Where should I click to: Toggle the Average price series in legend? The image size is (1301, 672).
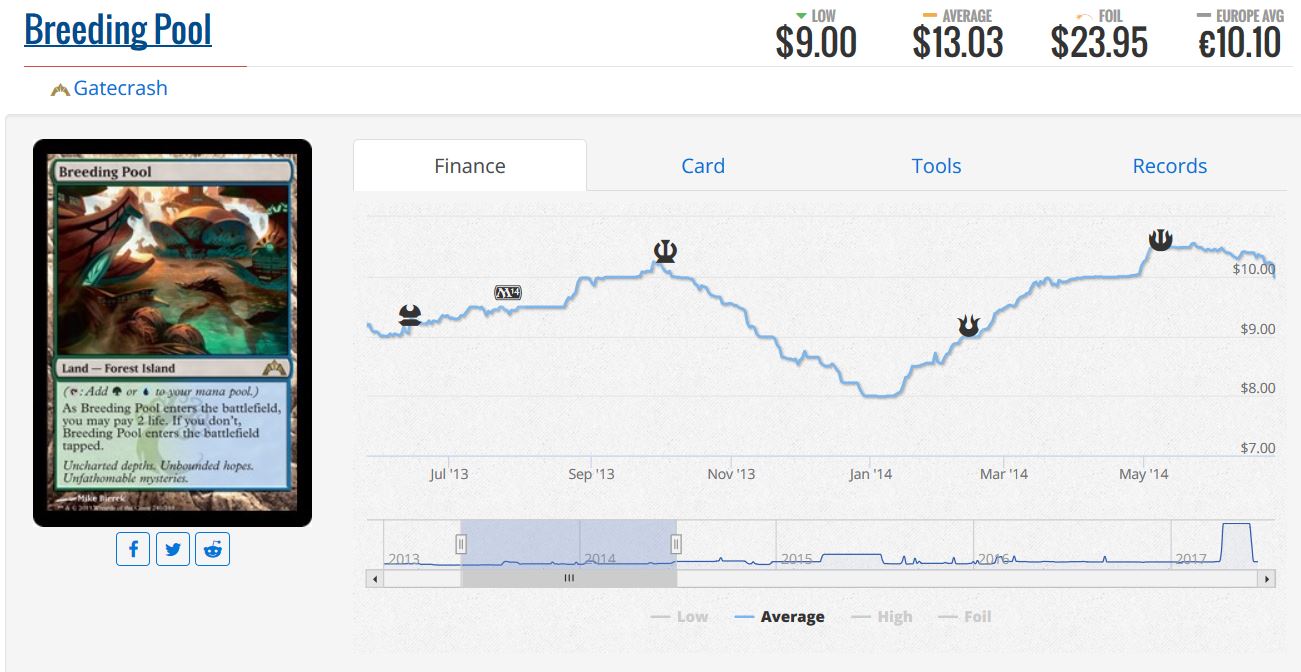(x=780, y=617)
